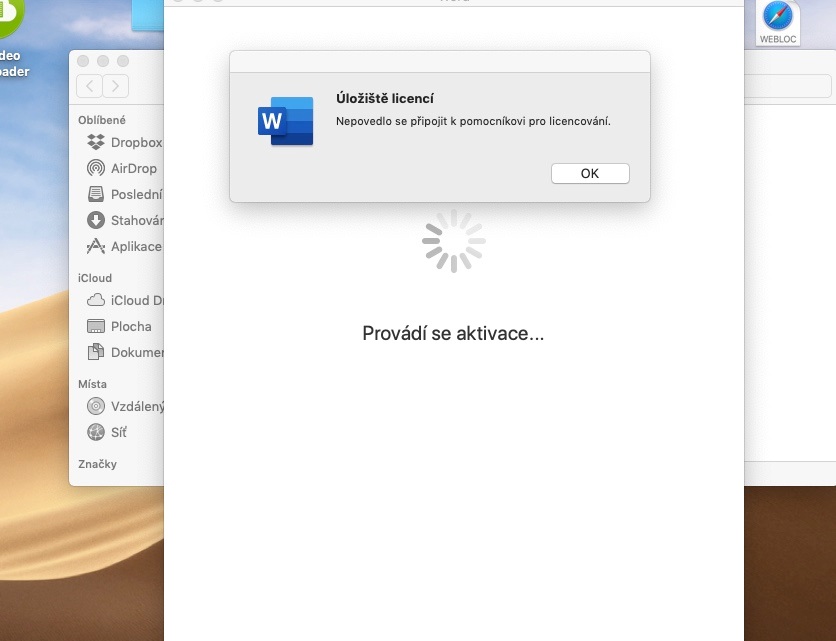Click the Úložiště licencí dialog heading
The image size is (836, 641).
384,98
